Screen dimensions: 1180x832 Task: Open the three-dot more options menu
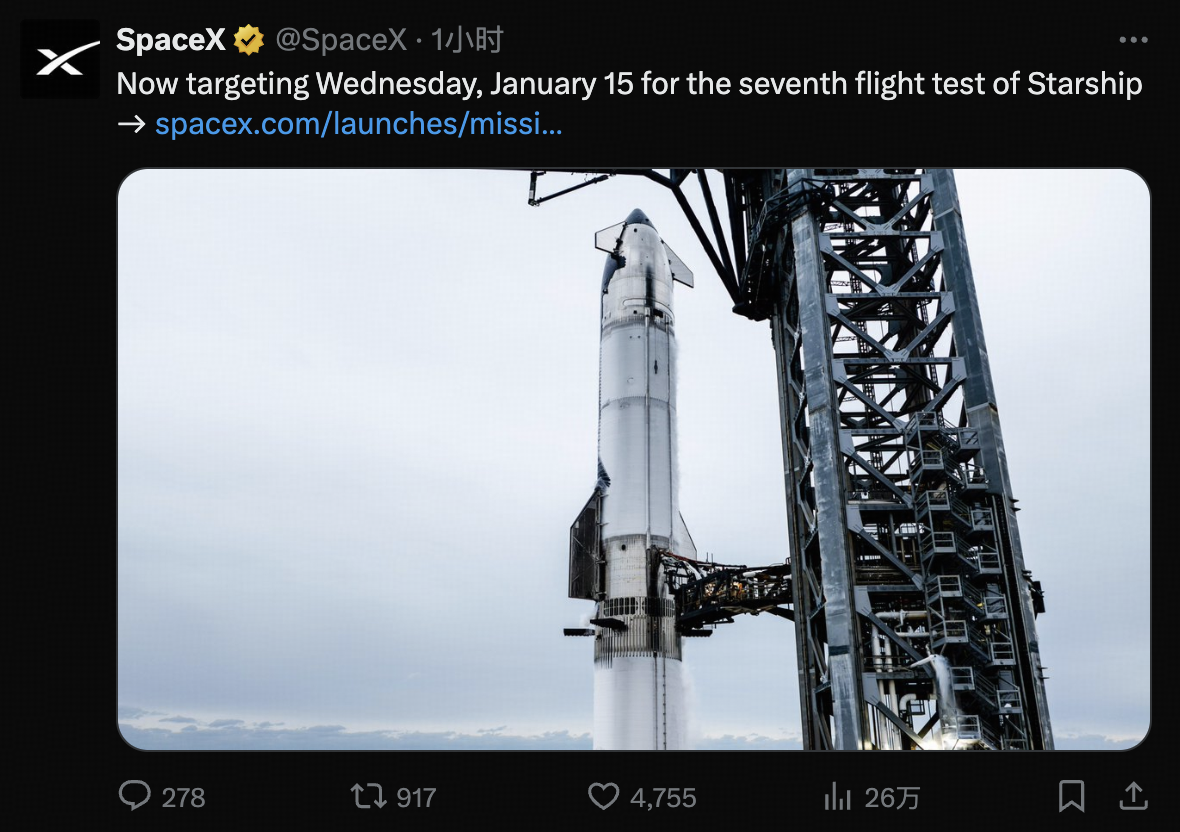(1133, 38)
